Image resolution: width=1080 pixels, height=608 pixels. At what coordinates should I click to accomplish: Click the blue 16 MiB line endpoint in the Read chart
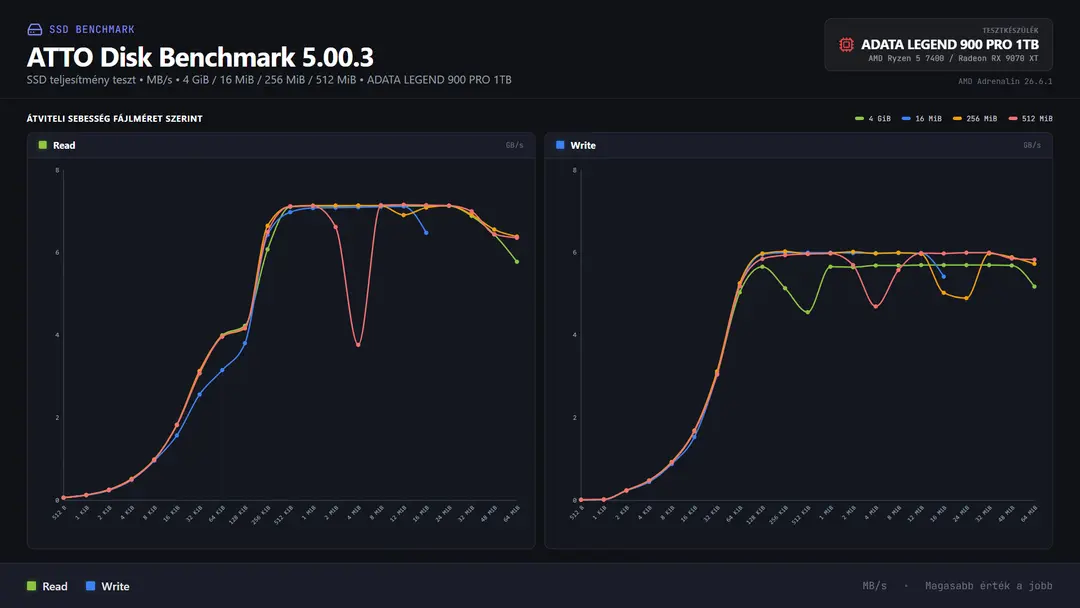coord(426,233)
